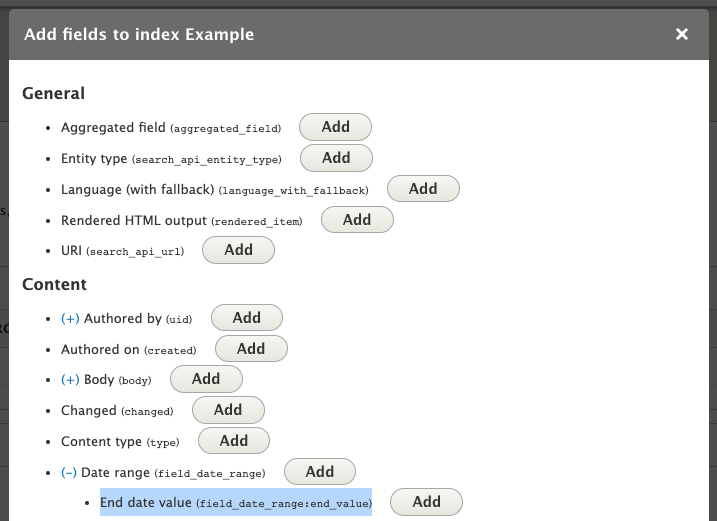Image resolution: width=717 pixels, height=521 pixels.
Task: Click the Rendered HTML output label
Action: [182, 220]
